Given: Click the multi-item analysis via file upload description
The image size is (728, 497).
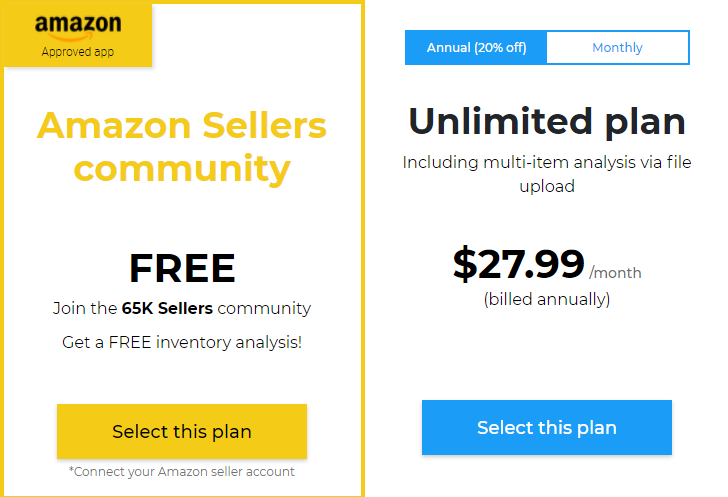Looking at the screenshot, I should coord(547,174).
